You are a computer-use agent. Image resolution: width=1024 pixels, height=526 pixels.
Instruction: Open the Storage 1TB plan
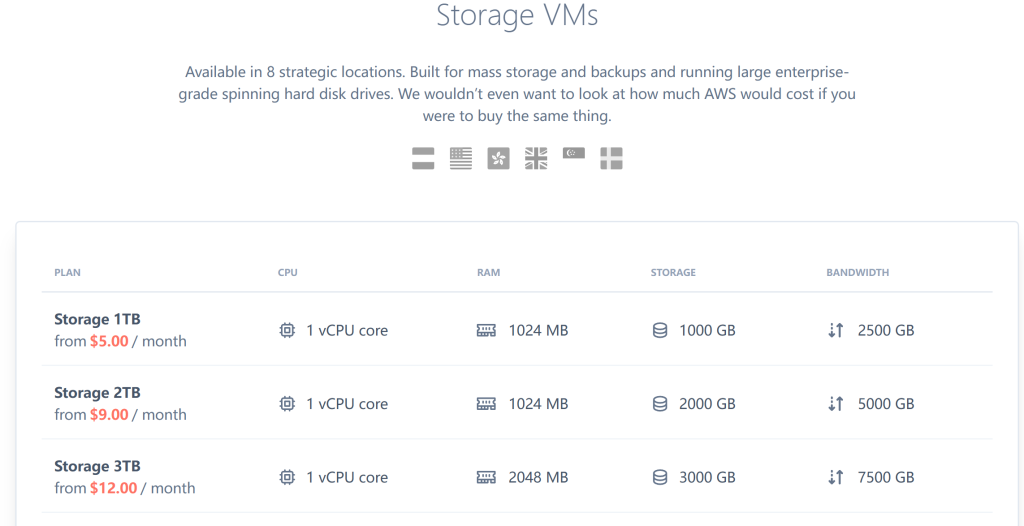pyautogui.click(x=97, y=319)
